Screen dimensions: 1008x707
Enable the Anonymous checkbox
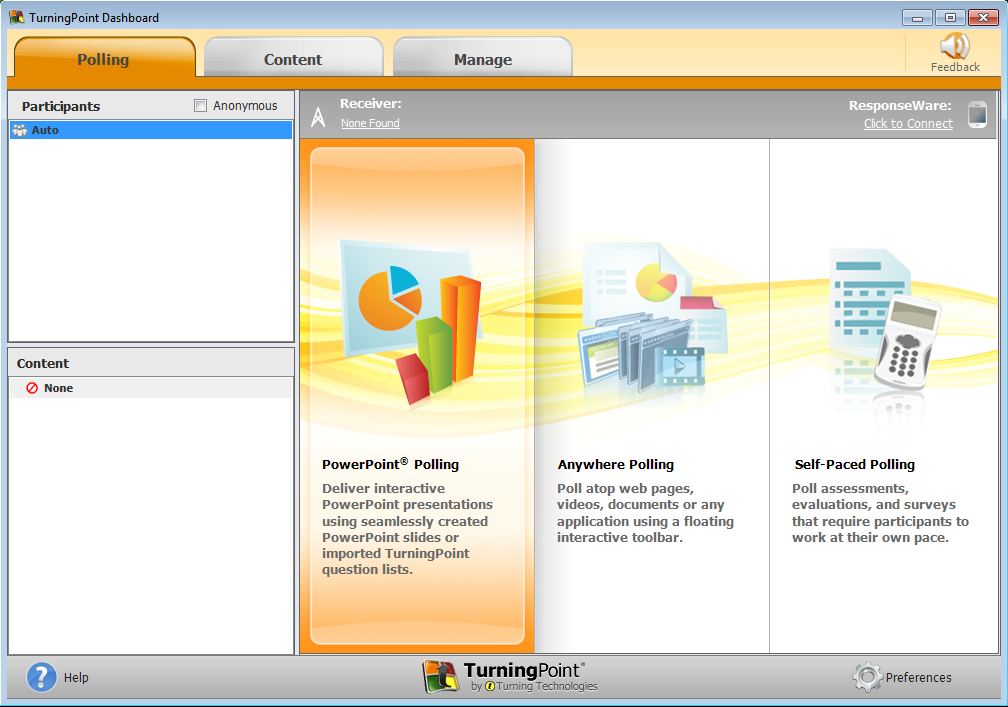coord(201,105)
